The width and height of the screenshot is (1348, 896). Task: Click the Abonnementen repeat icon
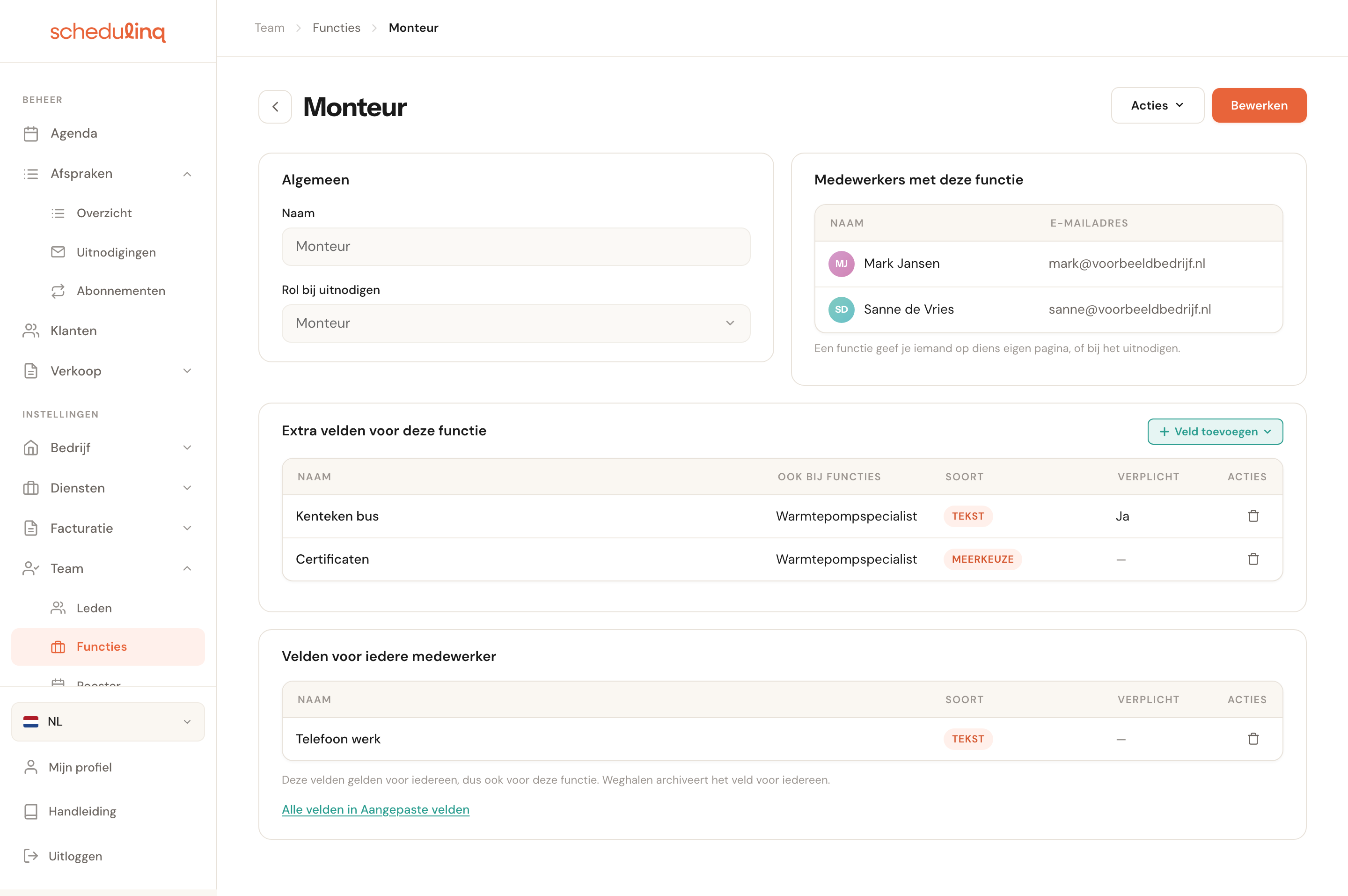point(58,291)
